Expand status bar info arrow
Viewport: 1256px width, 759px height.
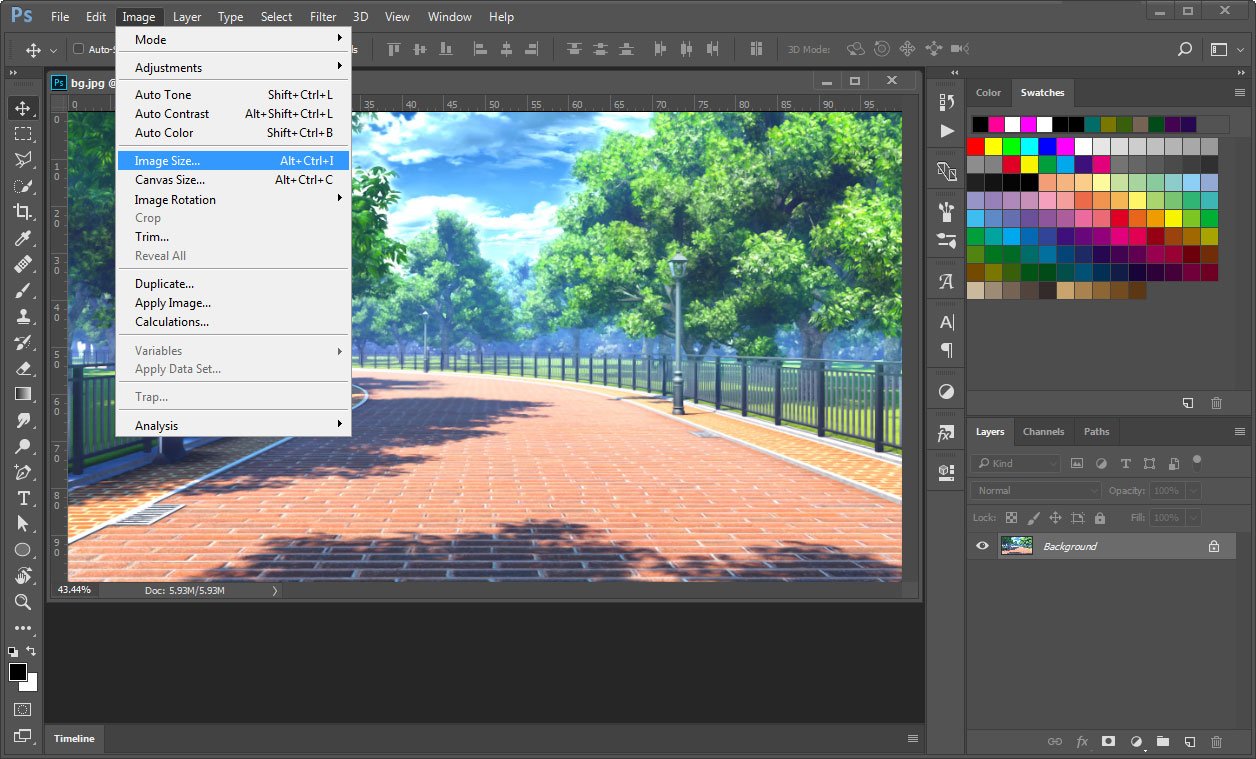click(x=275, y=591)
